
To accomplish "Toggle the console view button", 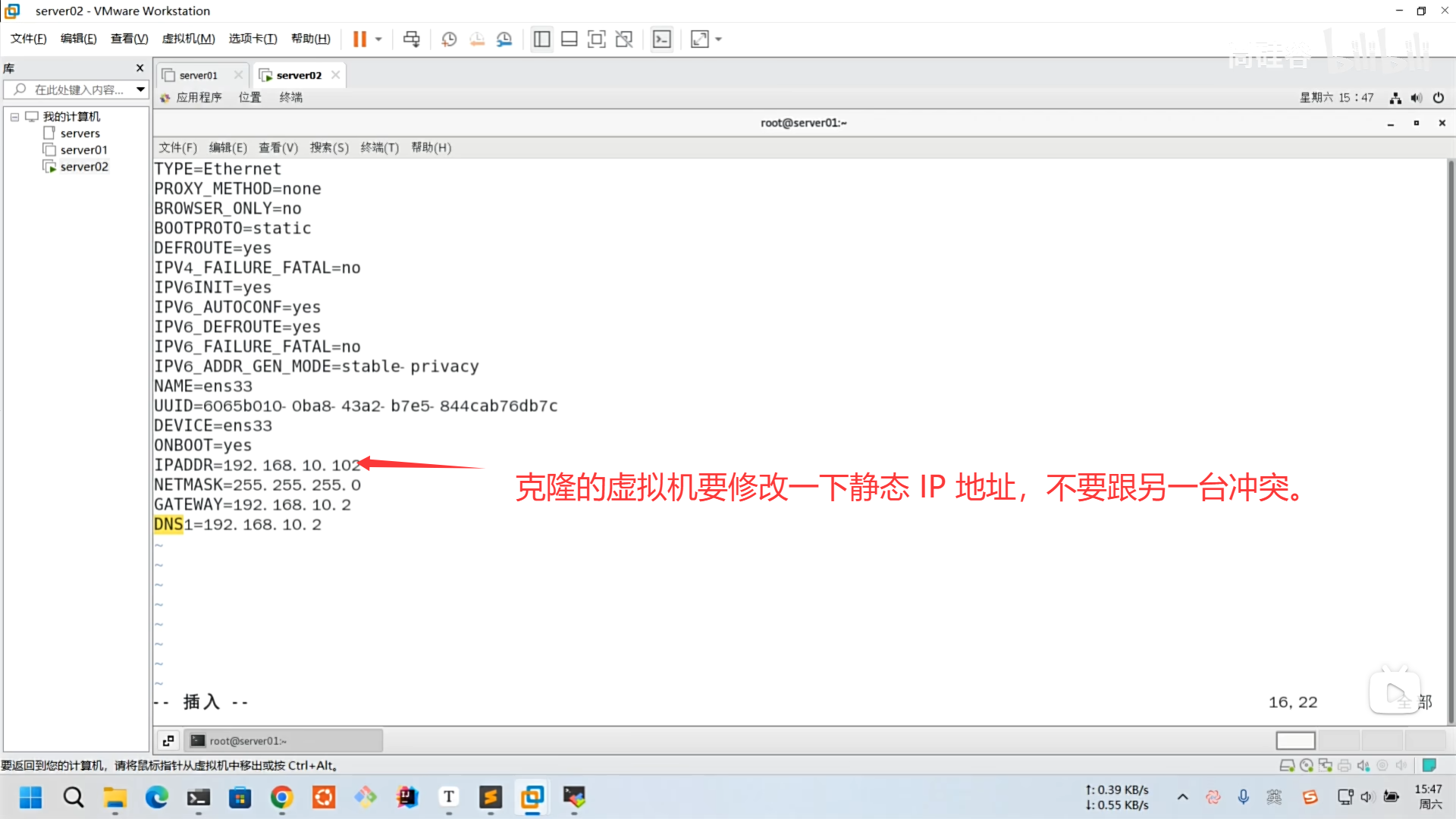I will [662, 39].
